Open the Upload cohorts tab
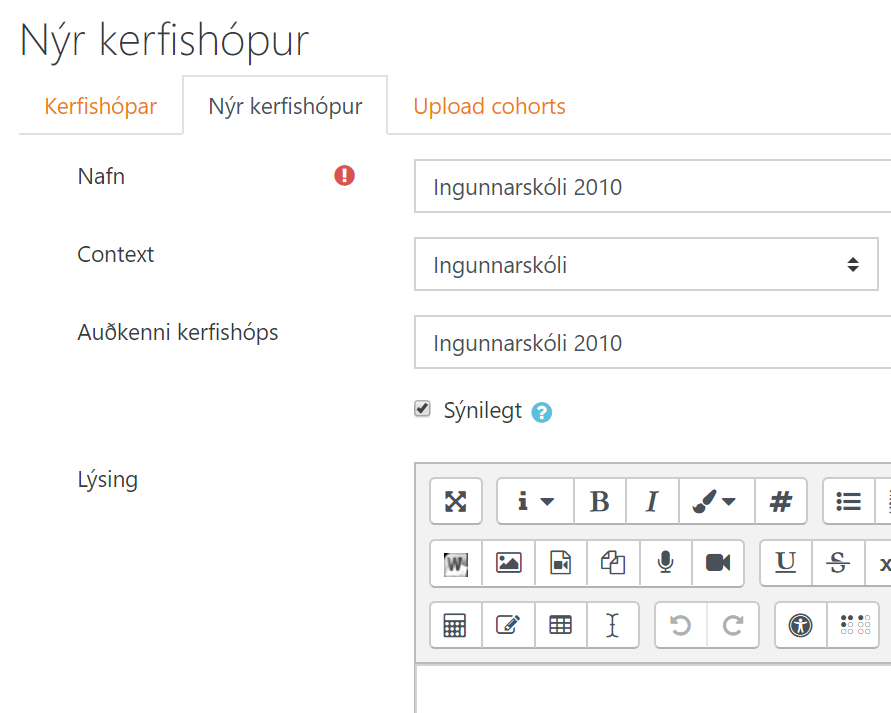Screen dimensions: 891x713 (489, 106)
